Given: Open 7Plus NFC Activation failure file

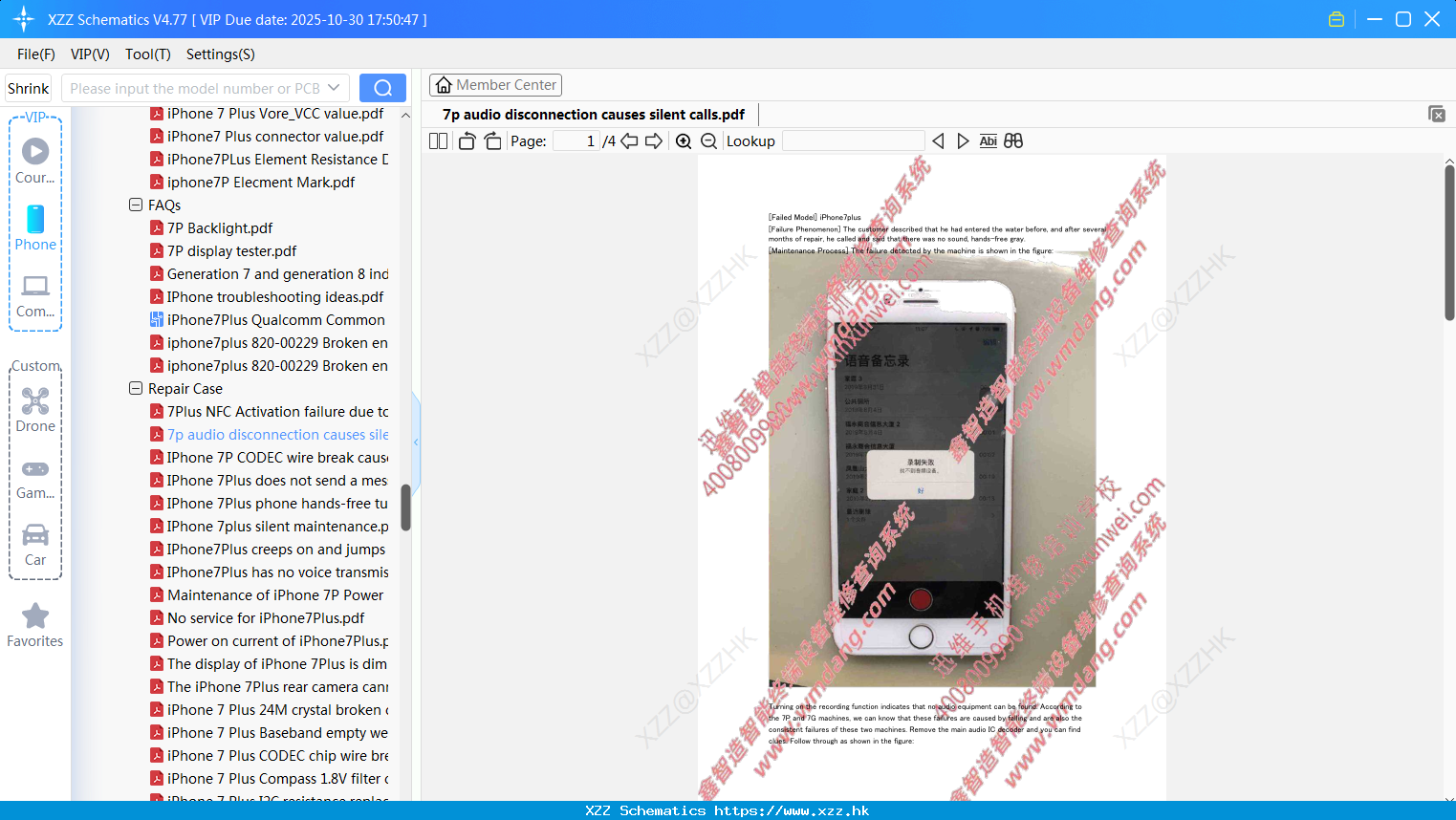Looking at the screenshot, I should tap(277, 412).
